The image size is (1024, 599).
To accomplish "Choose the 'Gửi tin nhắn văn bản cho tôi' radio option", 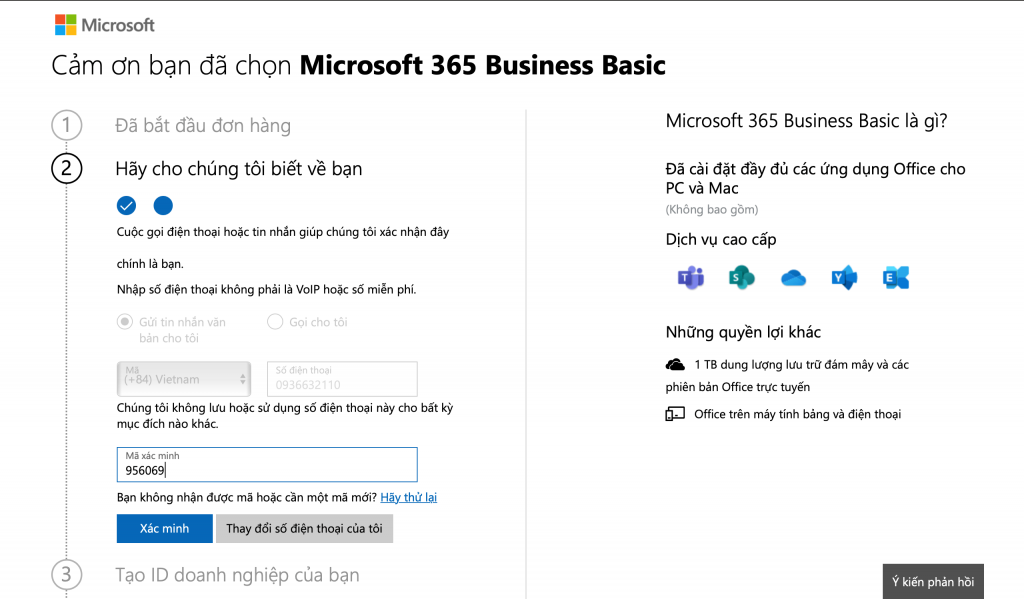I will [x=125, y=322].
